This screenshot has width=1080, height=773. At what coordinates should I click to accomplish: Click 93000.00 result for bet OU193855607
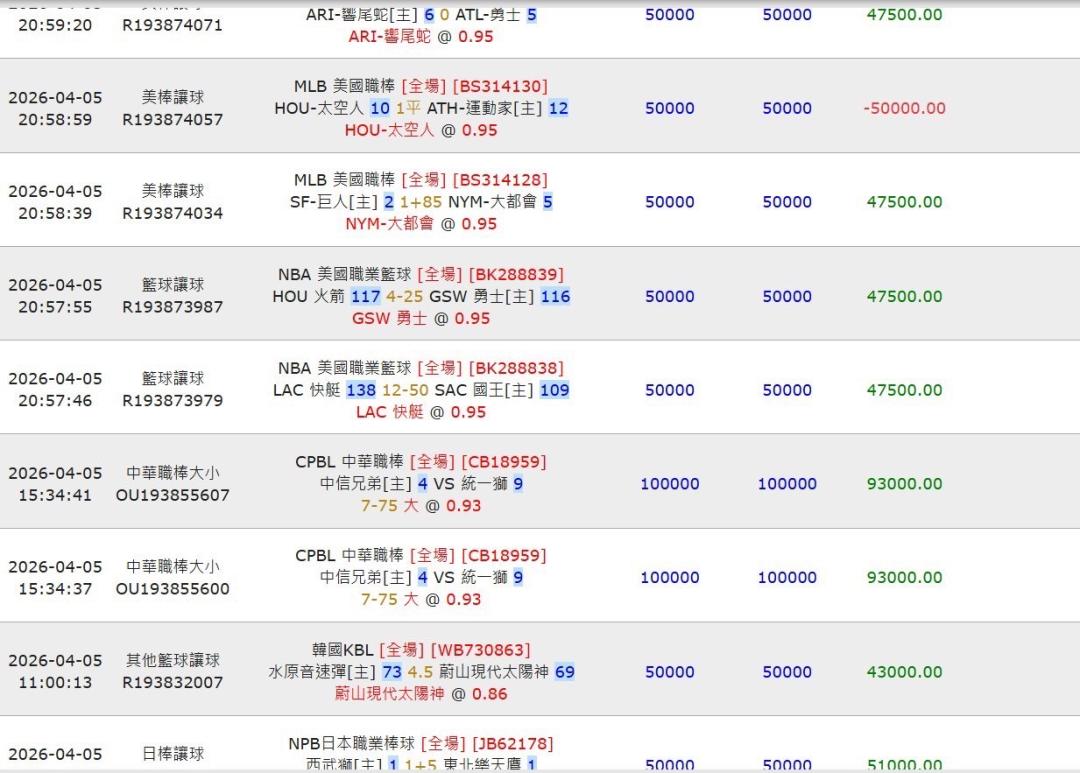[x=904, y=484]
